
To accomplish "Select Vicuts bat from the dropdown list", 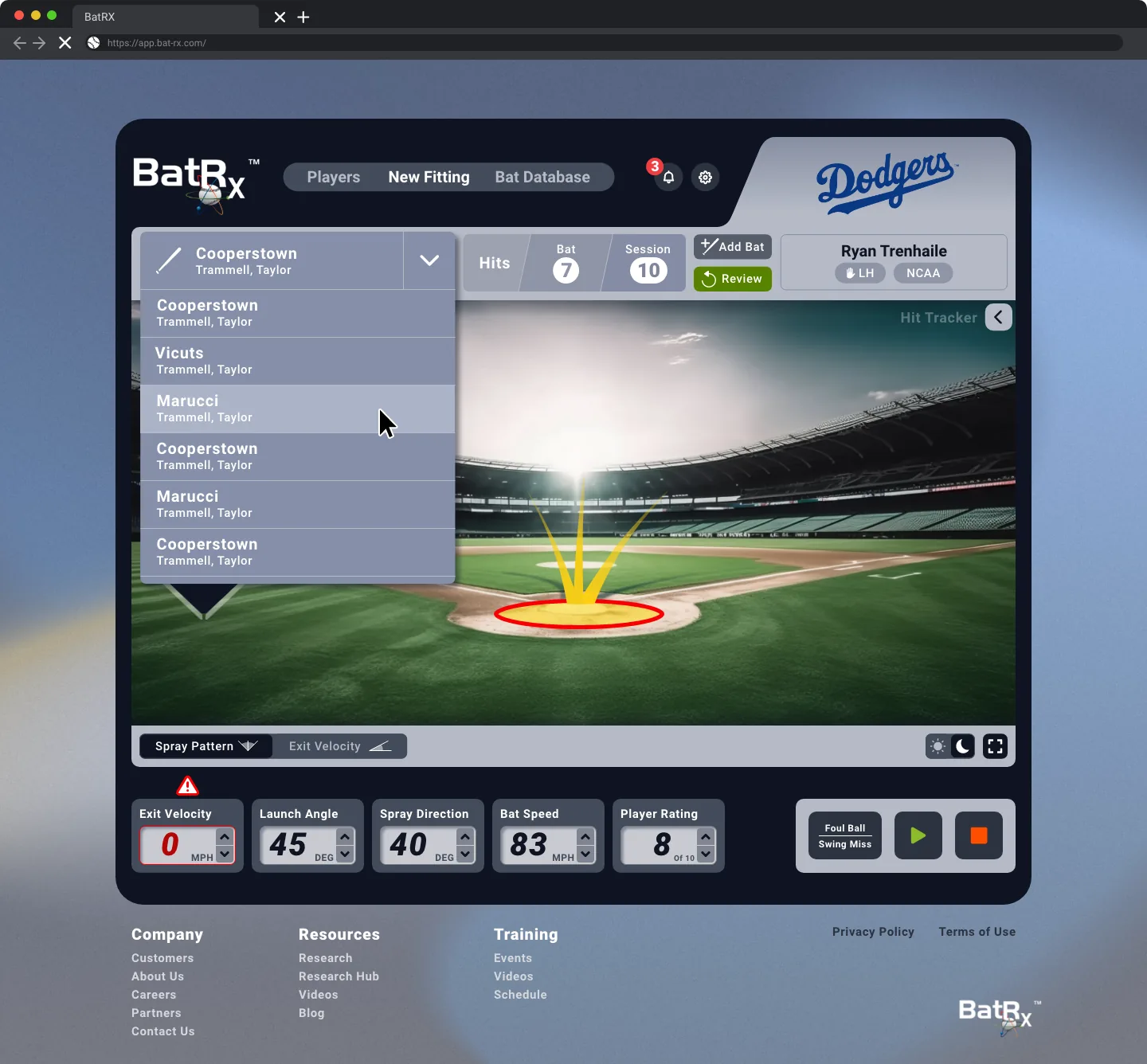I will click(298, 361).
